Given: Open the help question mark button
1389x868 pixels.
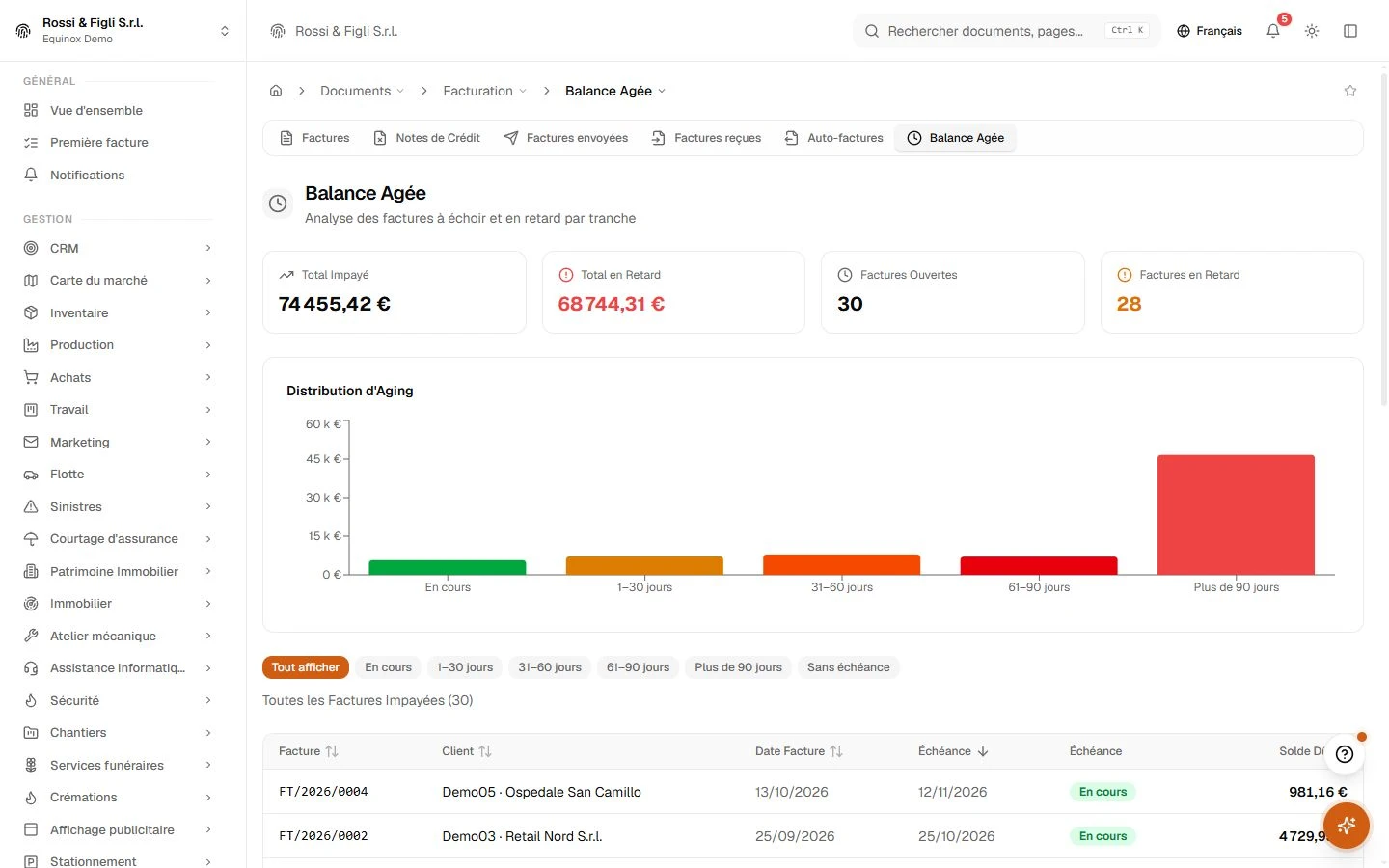Looking at the screenshot, I should [1345, 754].
